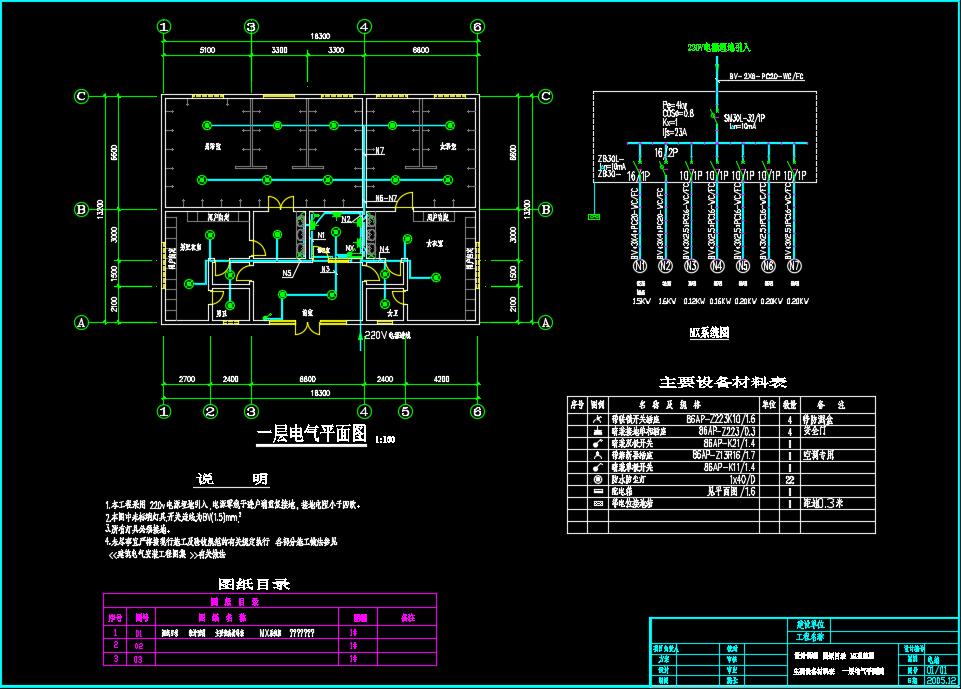961x689 pixels.
Task: Click the 4200 dimension text
Action: (x=441, y=379)
